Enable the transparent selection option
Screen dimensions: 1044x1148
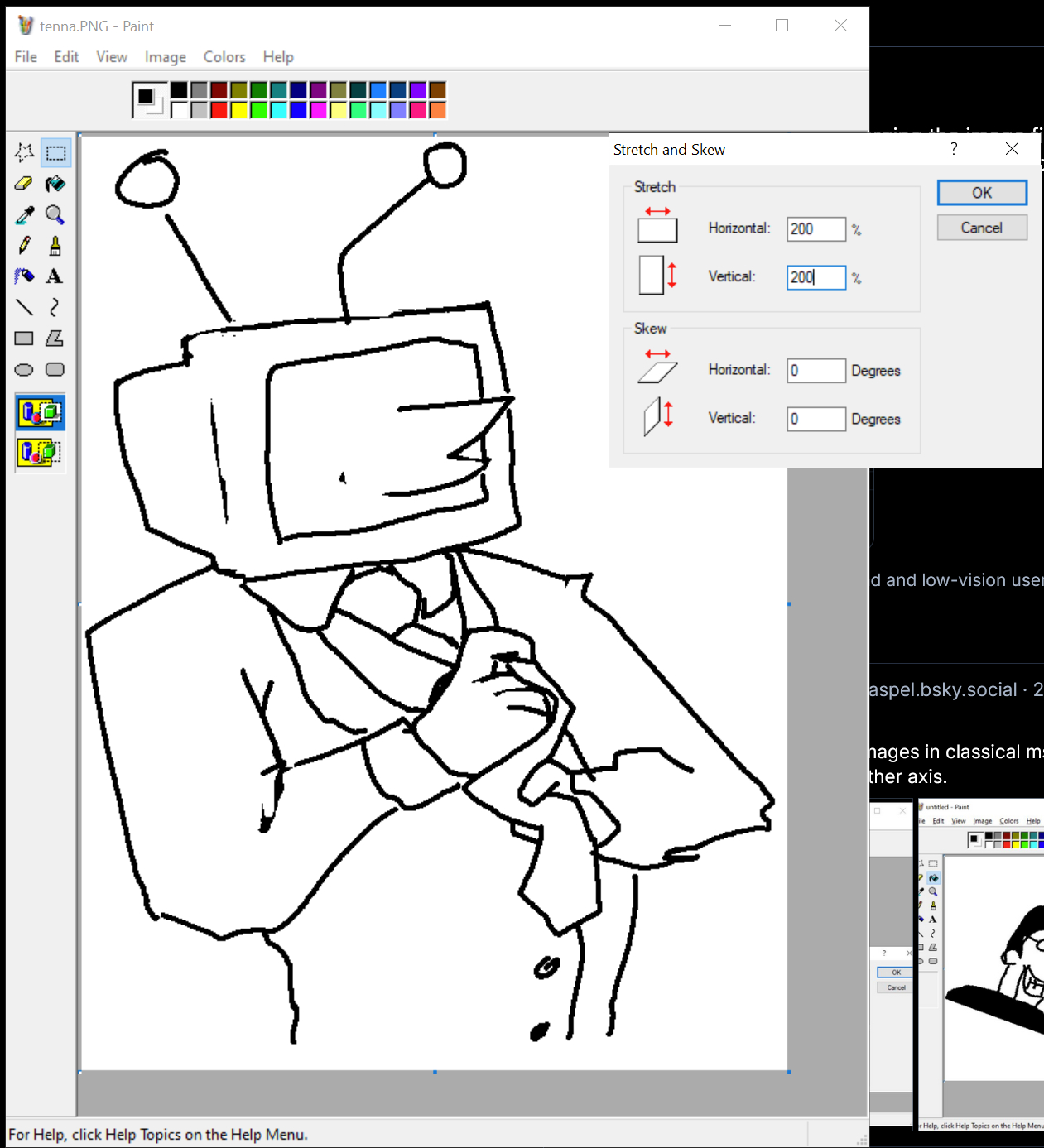(40, 452)
